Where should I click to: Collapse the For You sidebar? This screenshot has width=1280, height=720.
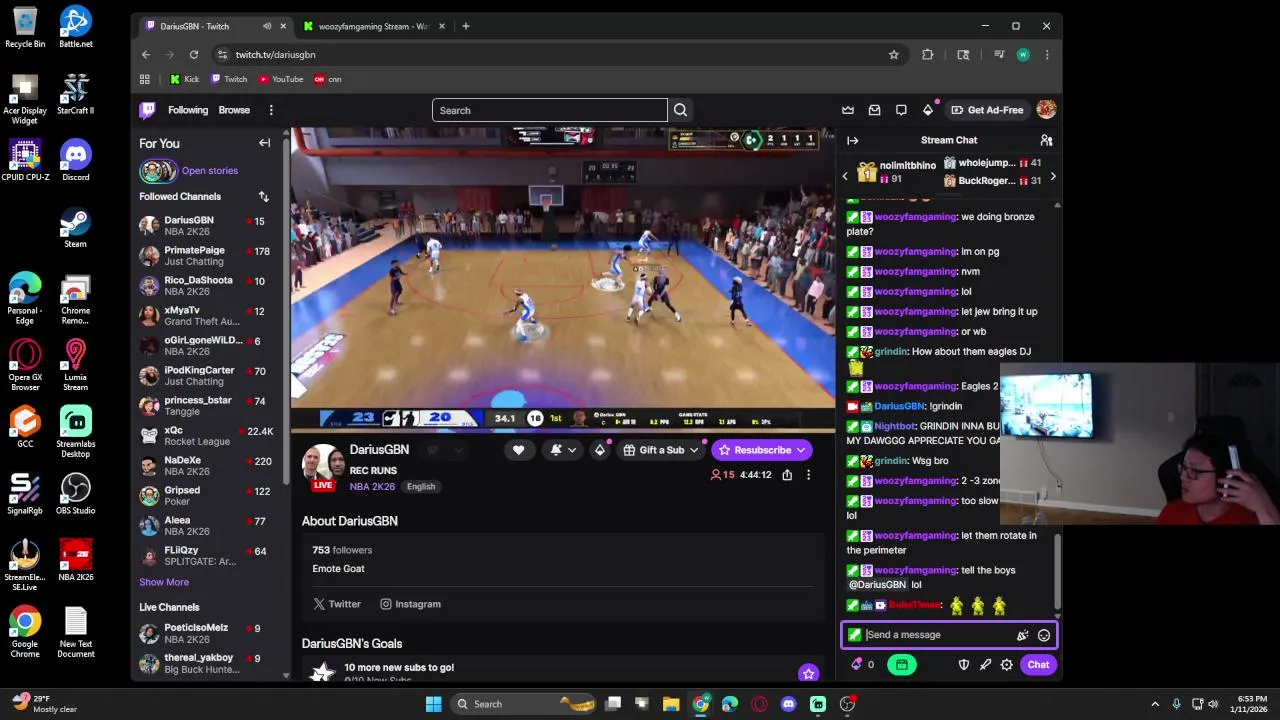tap(264, 143)
